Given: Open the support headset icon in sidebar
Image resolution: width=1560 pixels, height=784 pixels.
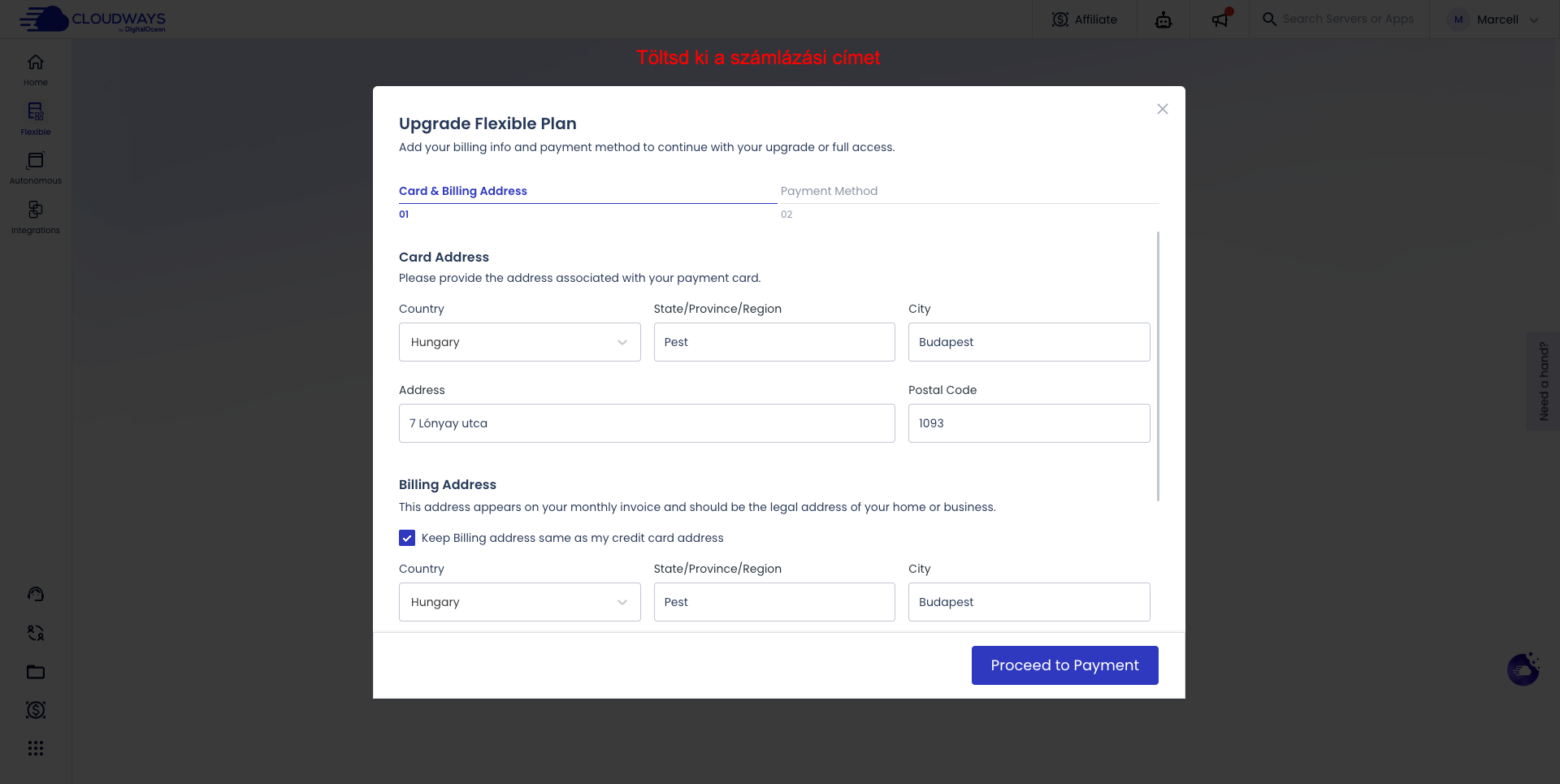Looking at the screenshot, I should pos(36,594).
